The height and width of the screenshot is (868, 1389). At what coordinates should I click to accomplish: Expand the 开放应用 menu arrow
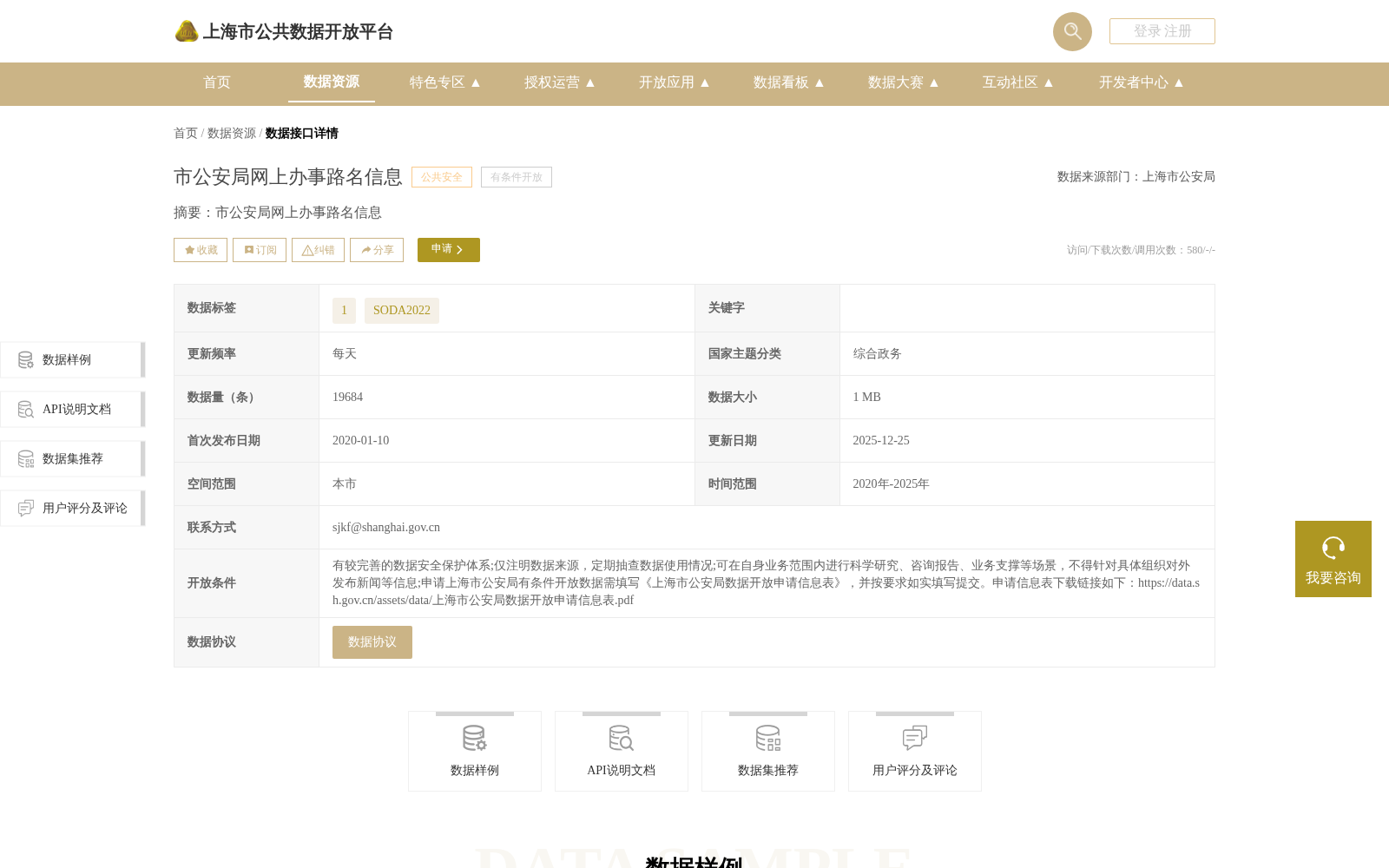pyautogui.click(x=705, y=82)
